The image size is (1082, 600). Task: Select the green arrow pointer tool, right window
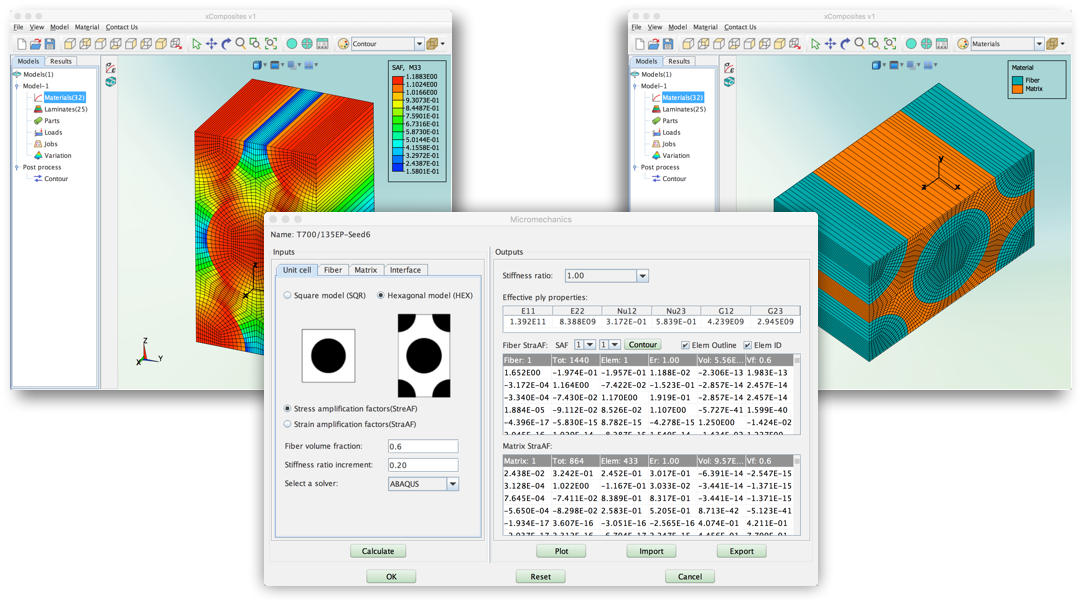816,44
